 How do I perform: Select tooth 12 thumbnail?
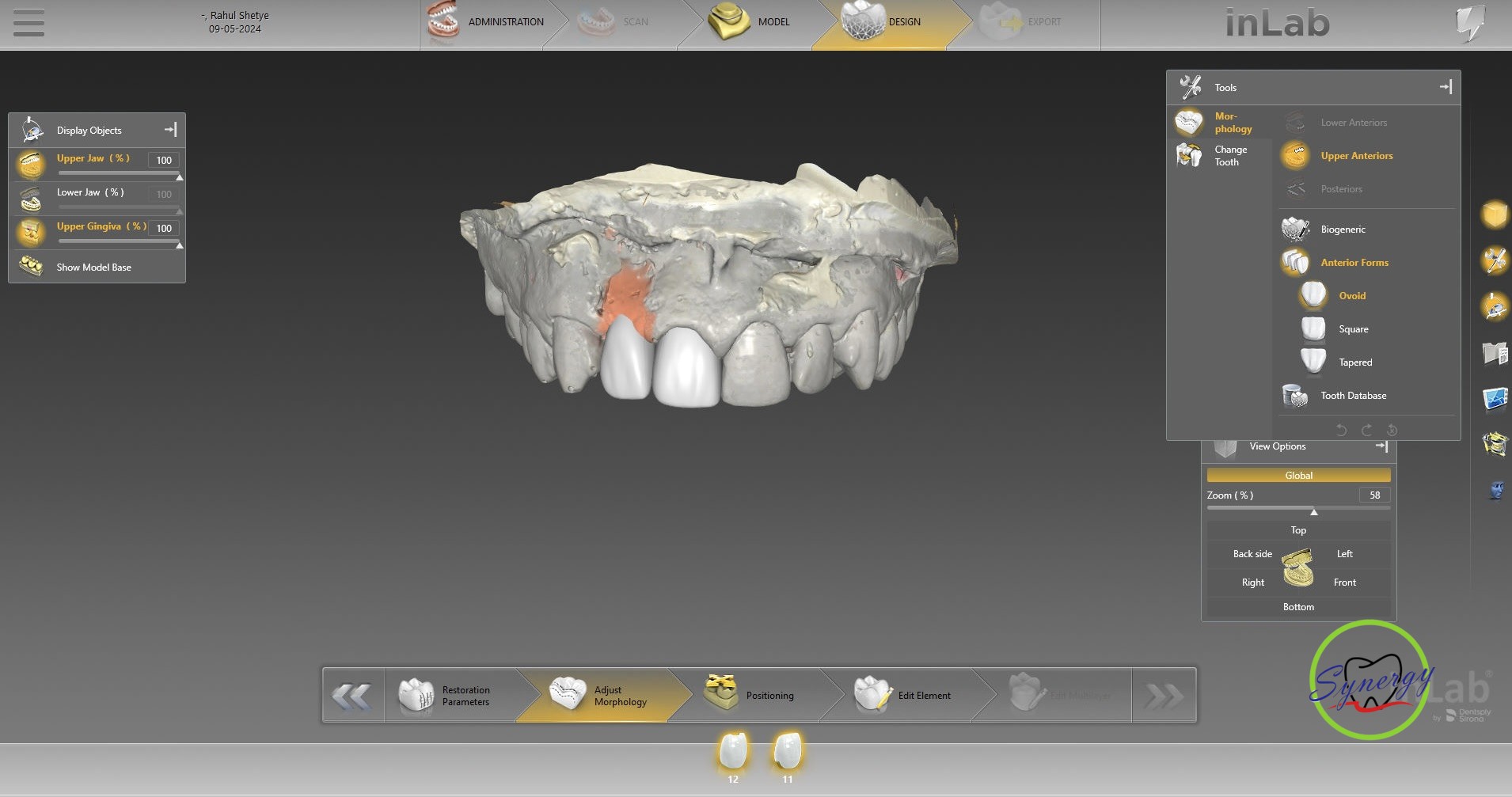point(733,751)
